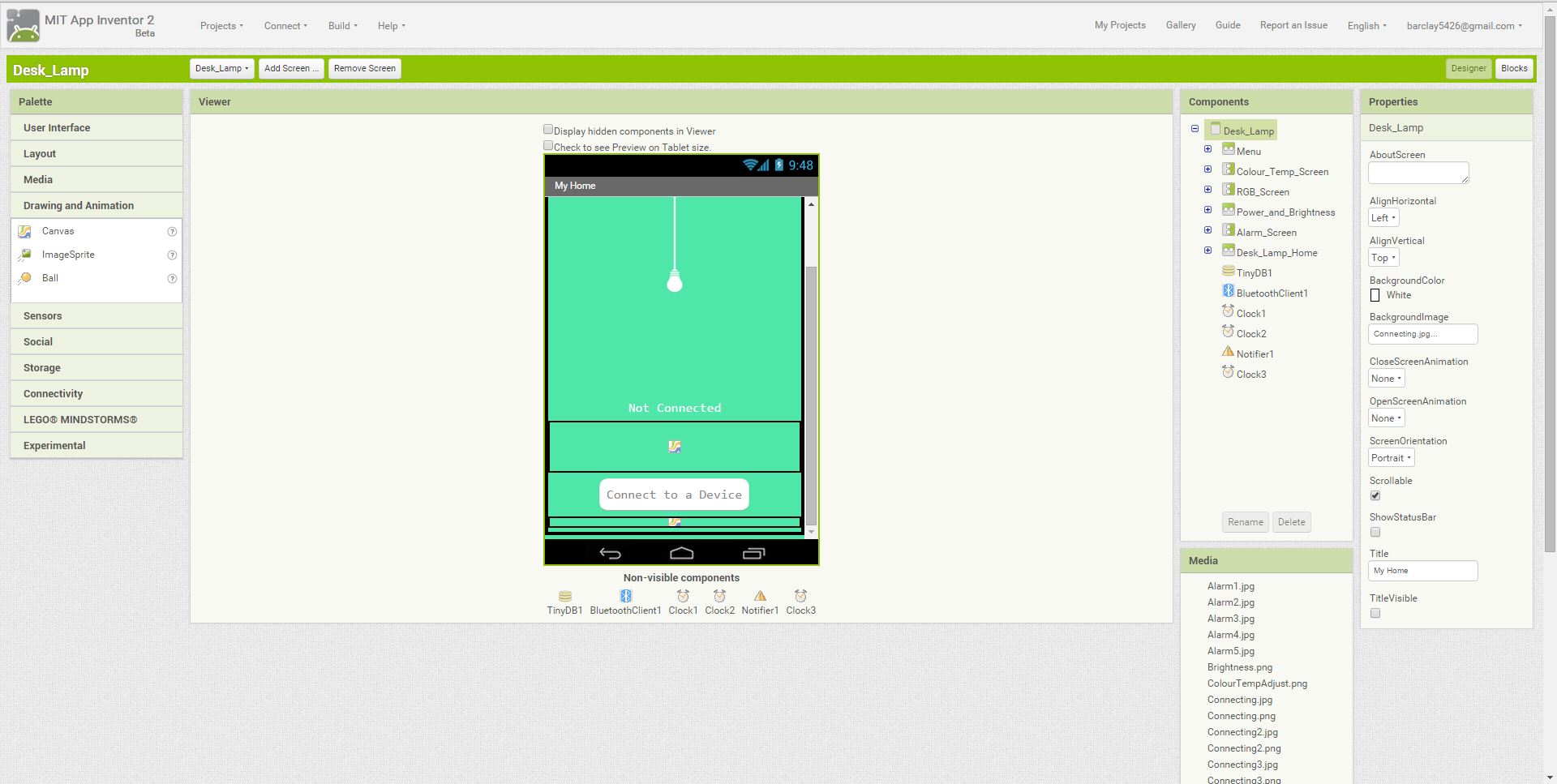Click the AboutScreen text area
The height and width of the screenshot is (784, 1557).
1418,173
